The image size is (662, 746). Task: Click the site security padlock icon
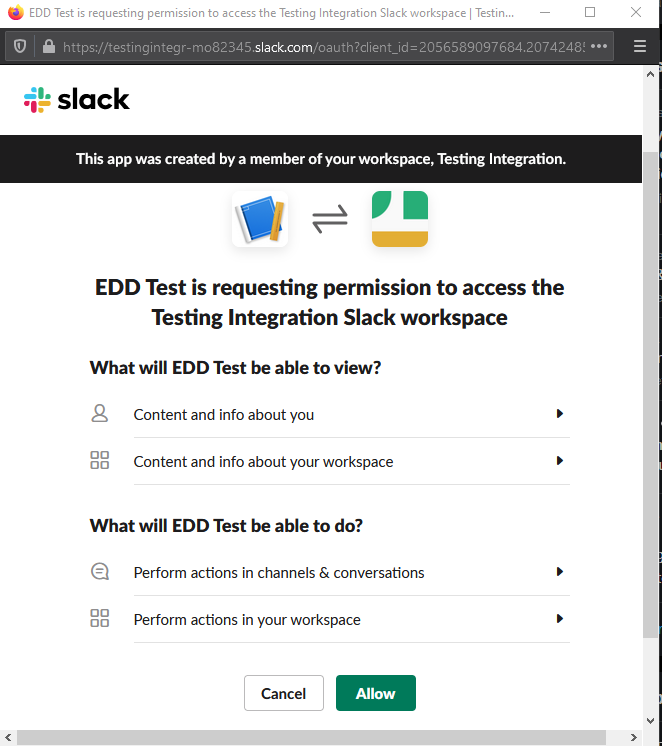click(x=46, y=47)
